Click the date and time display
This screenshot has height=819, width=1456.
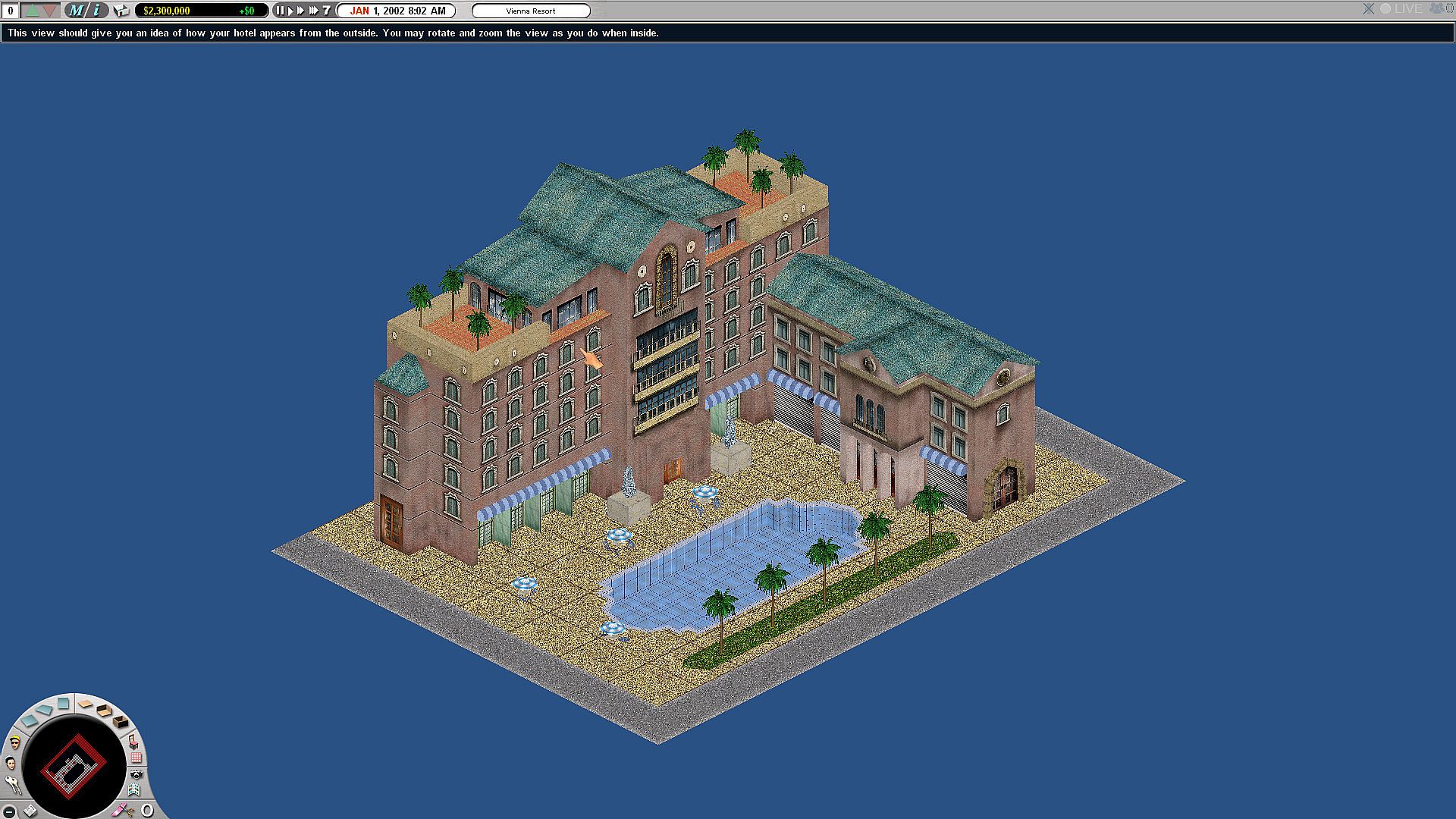click(x=397, y=11)
